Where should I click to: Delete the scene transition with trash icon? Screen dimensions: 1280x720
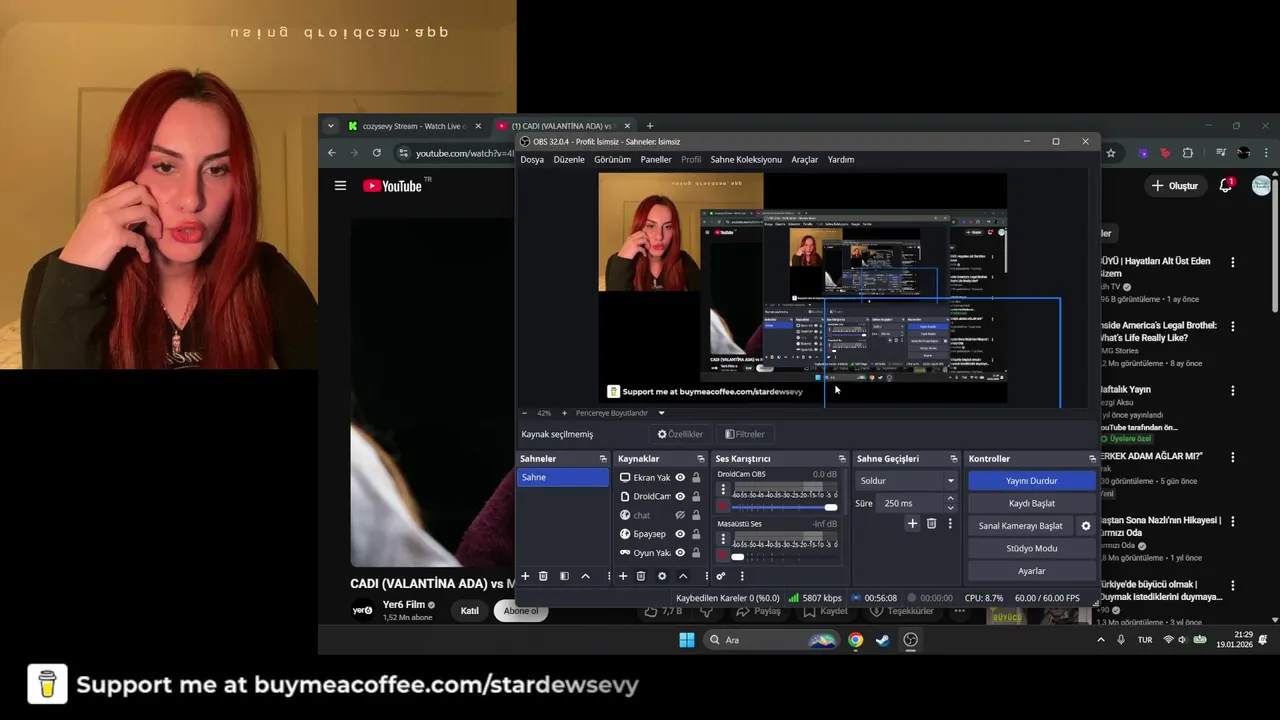click(x=931, y=523)
